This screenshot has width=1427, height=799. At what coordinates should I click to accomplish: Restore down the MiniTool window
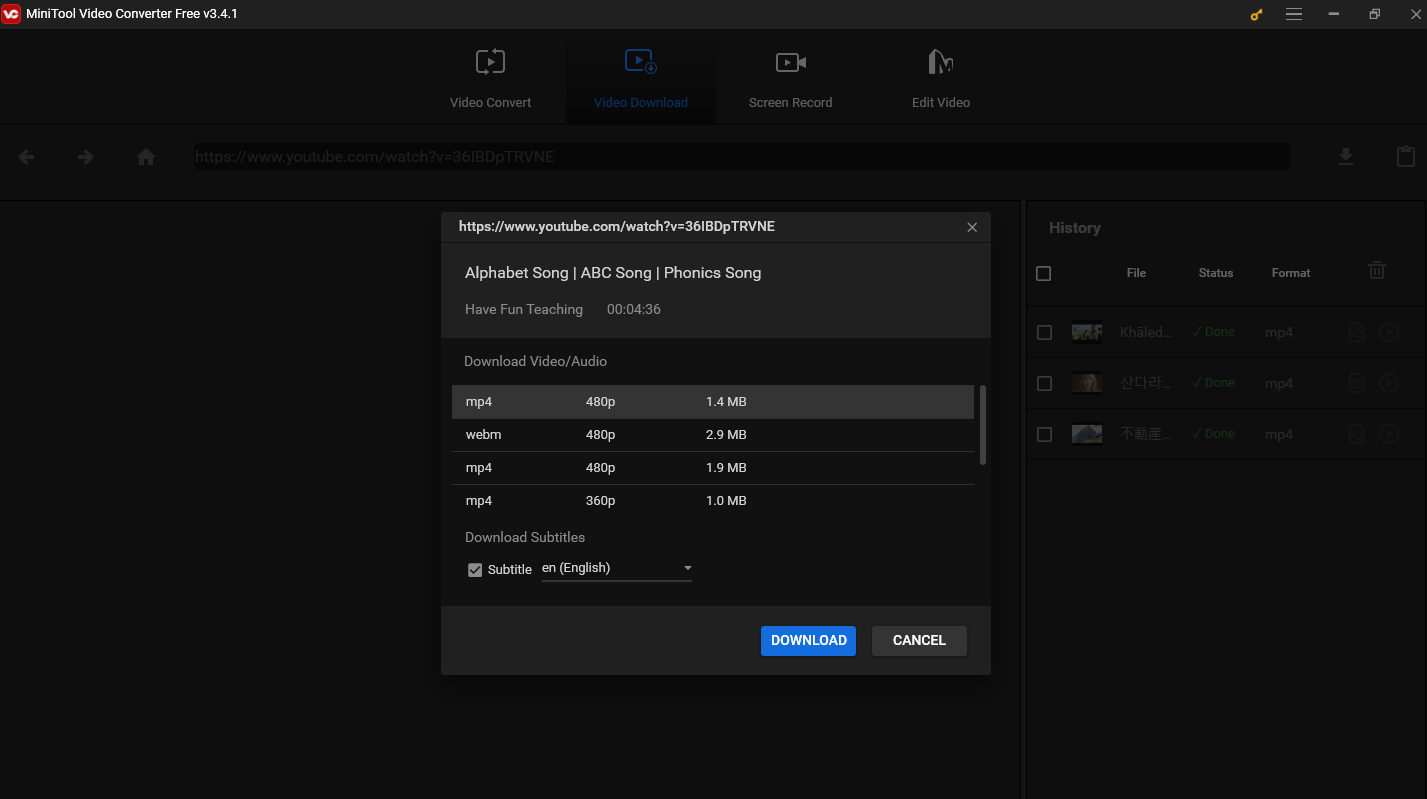(x=1375, y=15)
